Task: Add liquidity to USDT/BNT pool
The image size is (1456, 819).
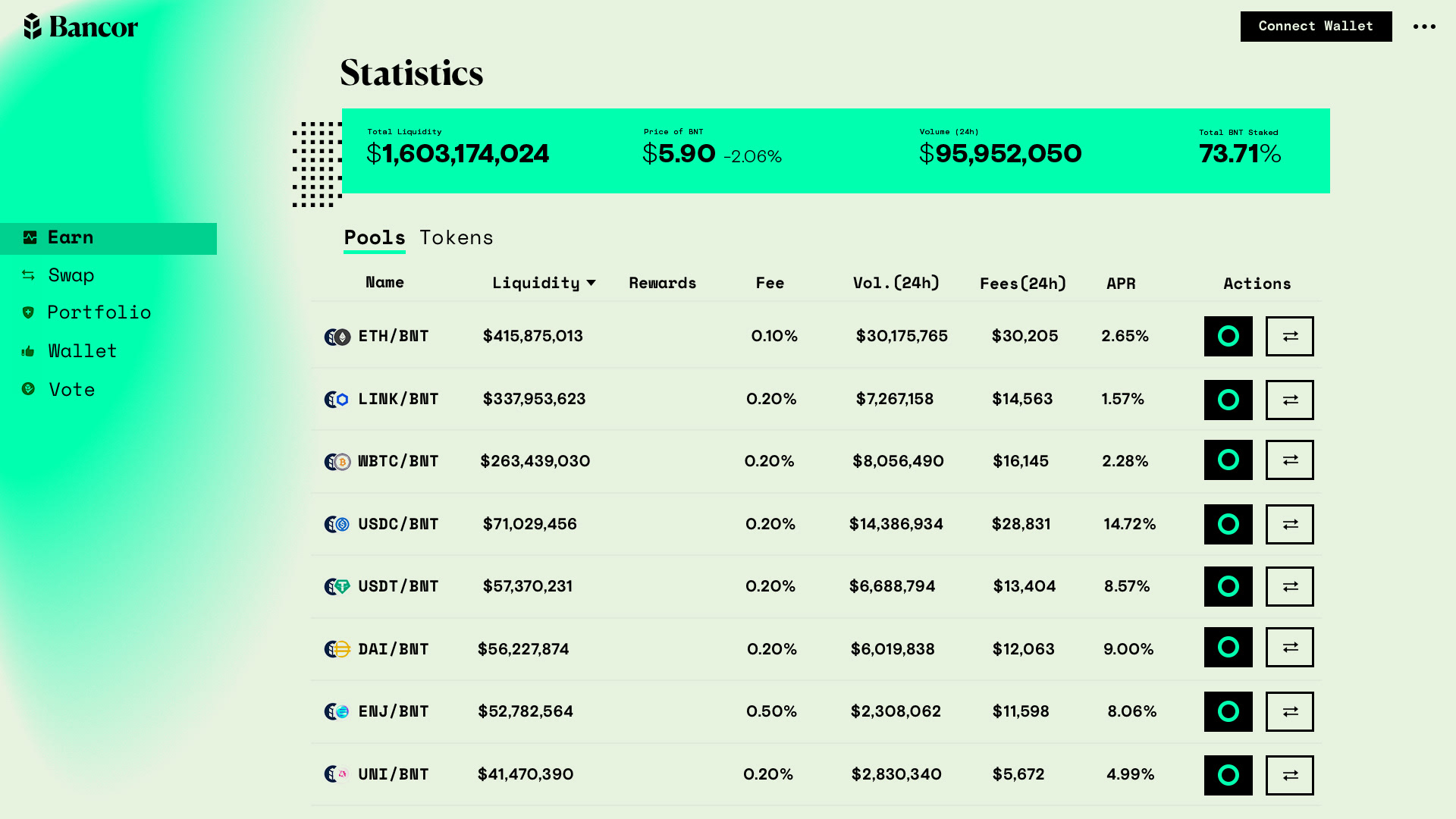Action: [x=1228, y=586]
